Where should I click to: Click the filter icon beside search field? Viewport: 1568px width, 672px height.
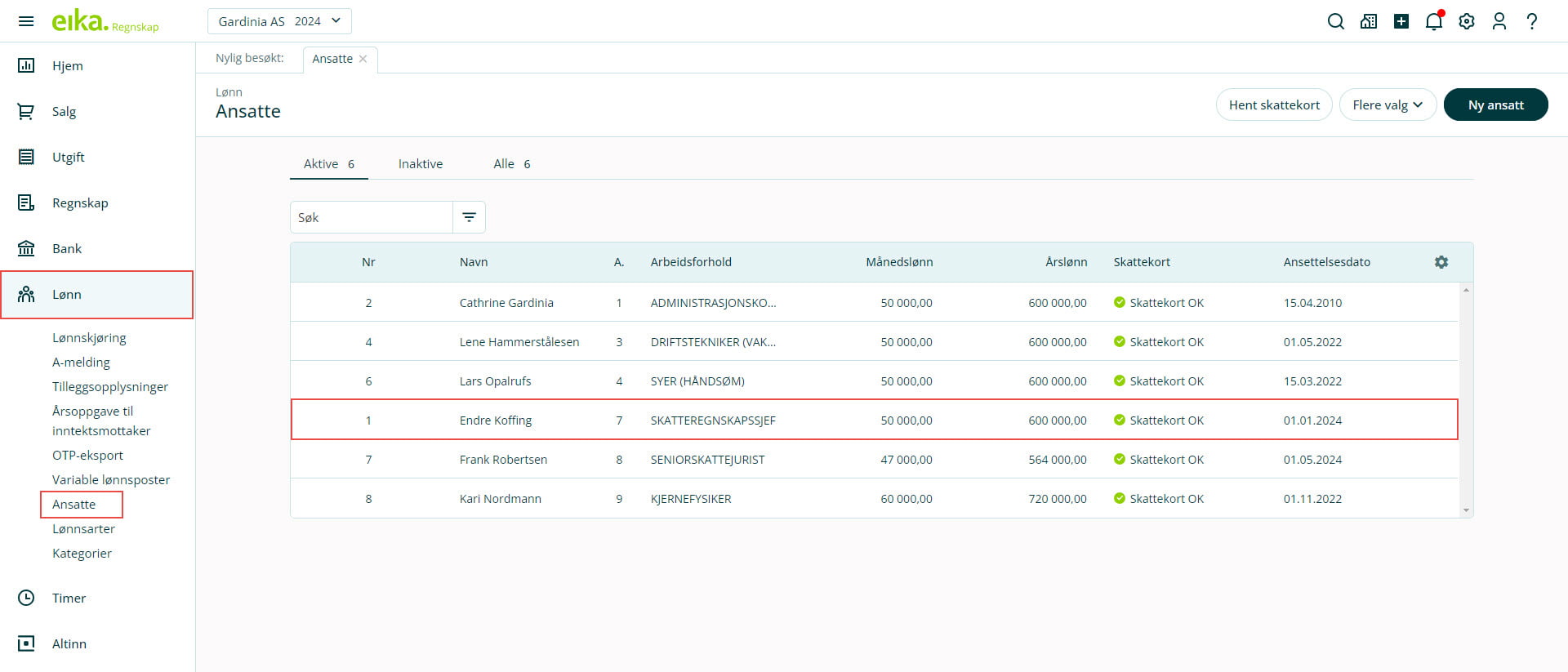[470, 217]
